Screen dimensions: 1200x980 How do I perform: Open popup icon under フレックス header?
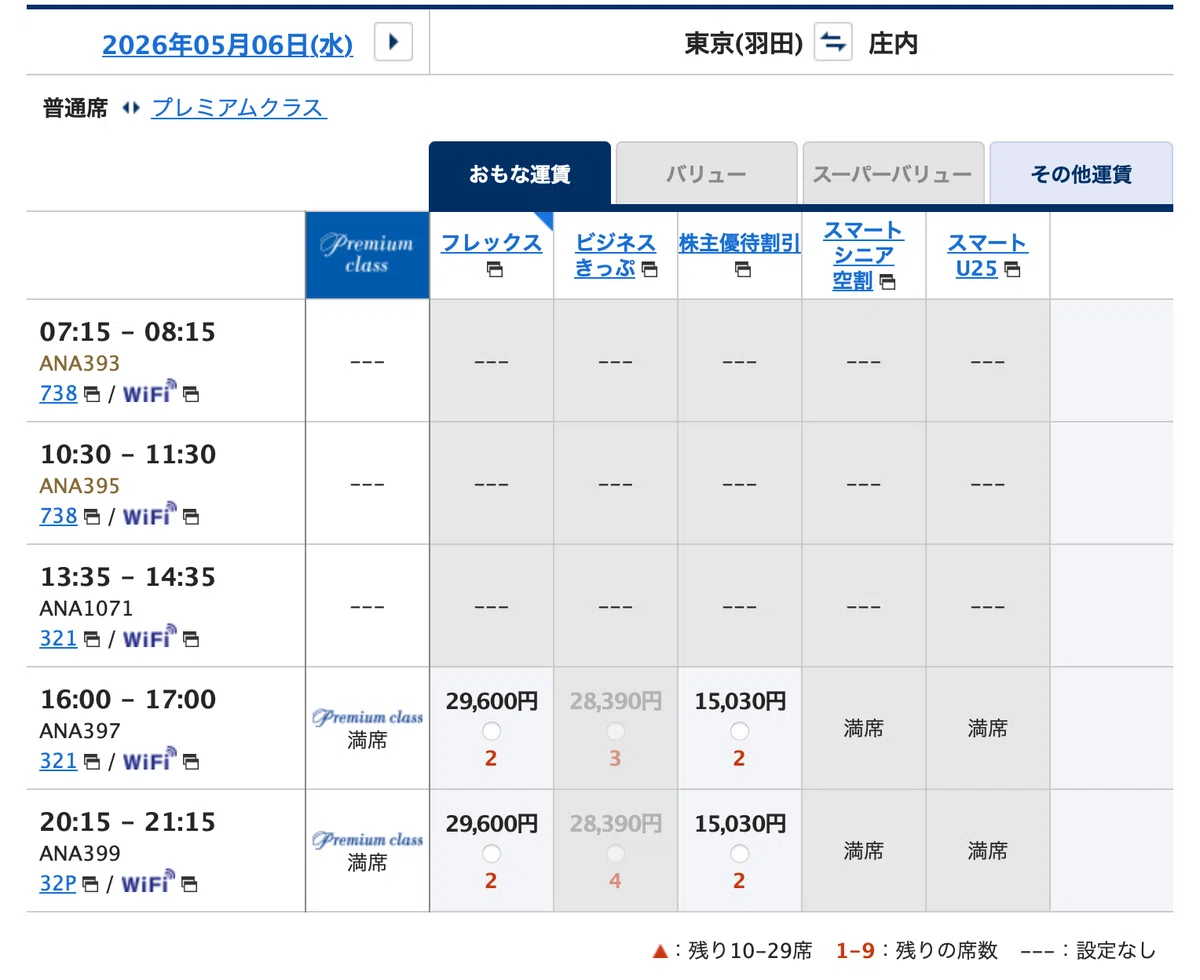coord(494,269)
